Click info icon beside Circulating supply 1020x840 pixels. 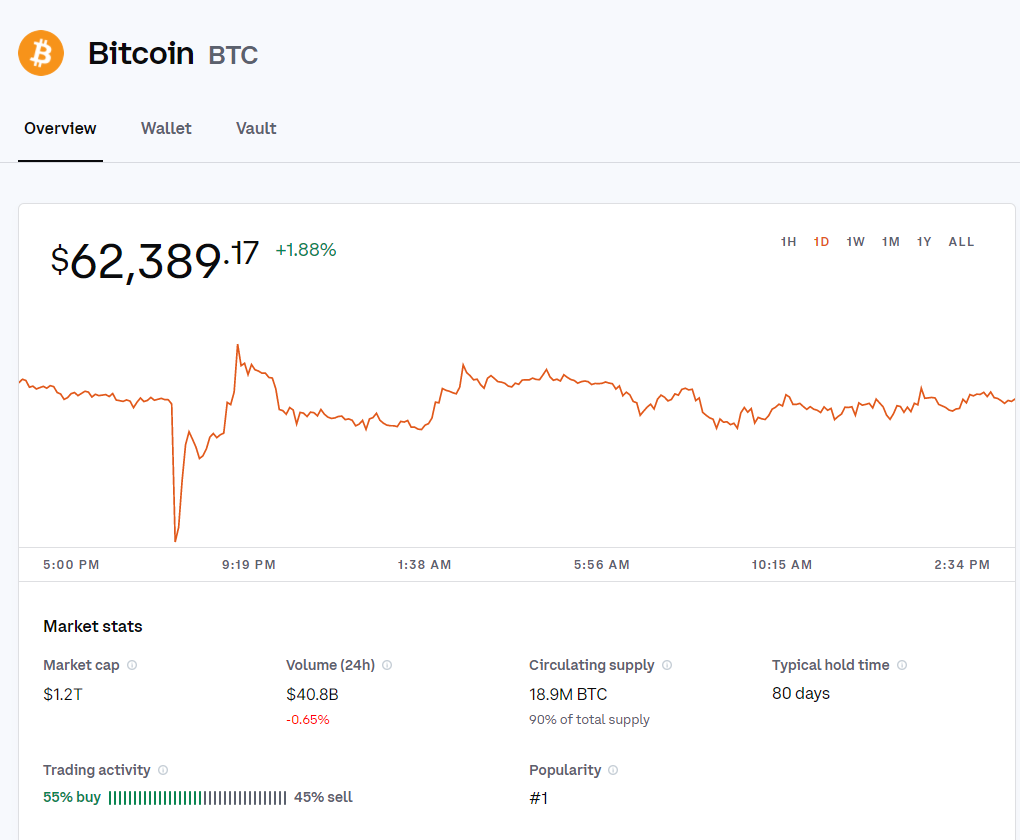[x=667, y=665]
